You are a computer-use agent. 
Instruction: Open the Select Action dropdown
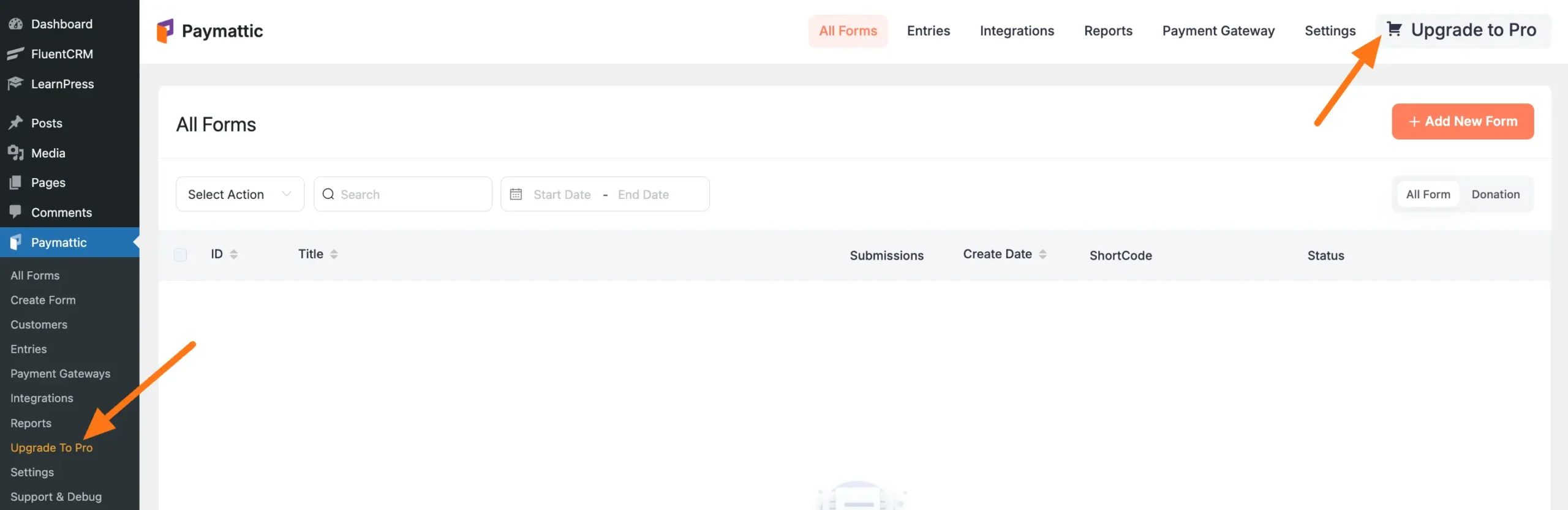tap(240, 194)
